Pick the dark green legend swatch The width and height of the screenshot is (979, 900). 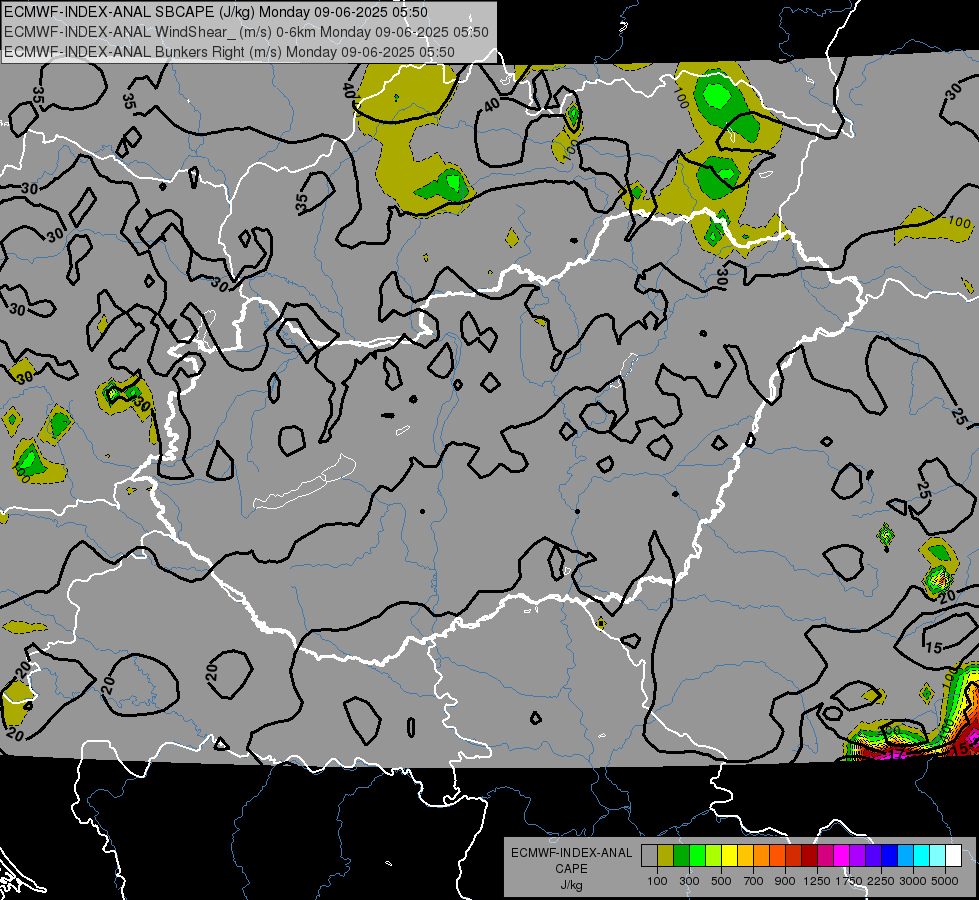681,856
